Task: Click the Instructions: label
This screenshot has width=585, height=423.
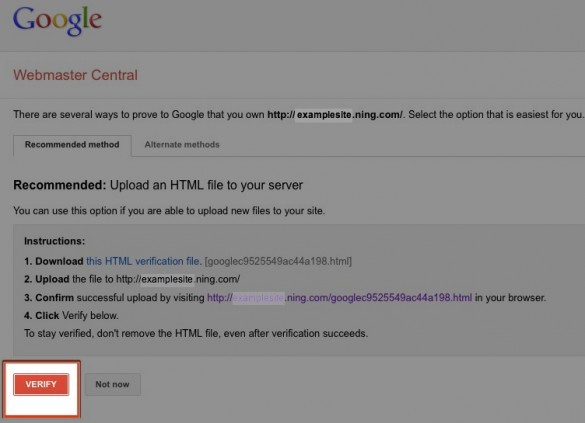Action: coord(54,241)
